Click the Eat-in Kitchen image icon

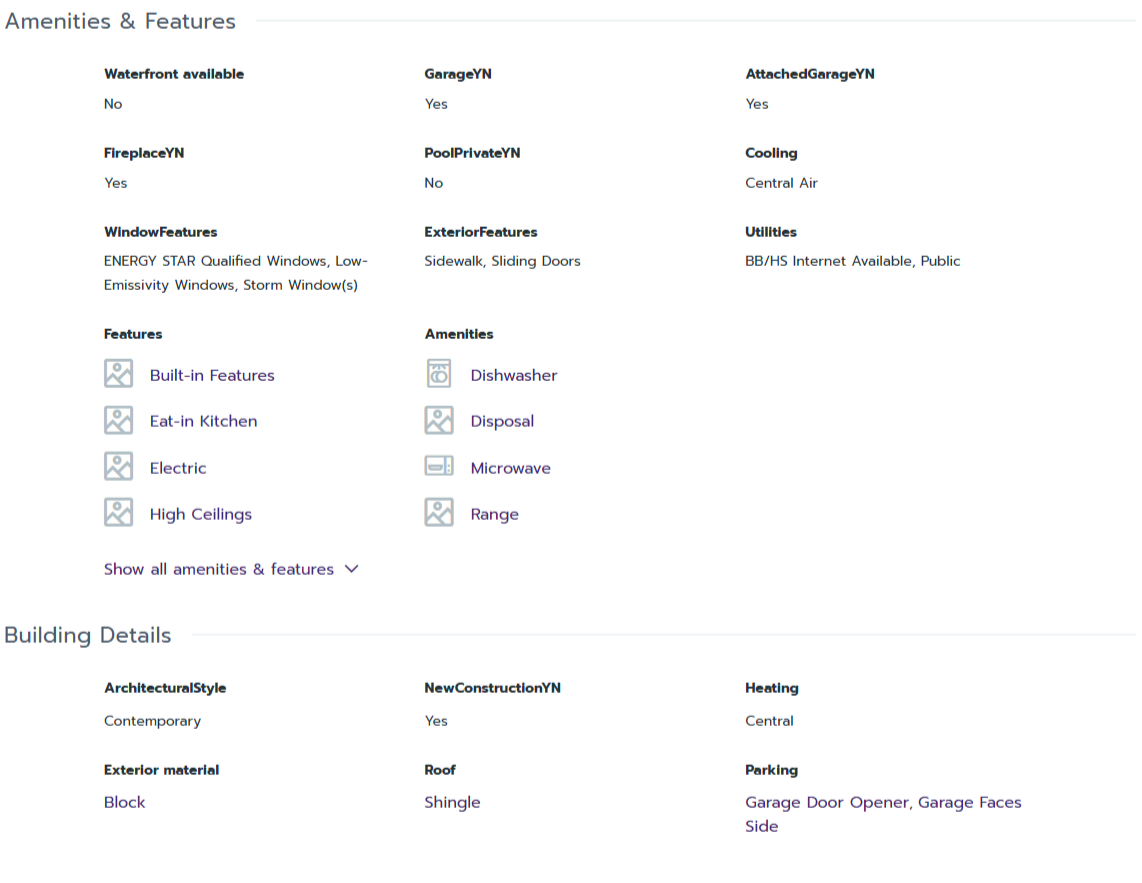[118, 420]
